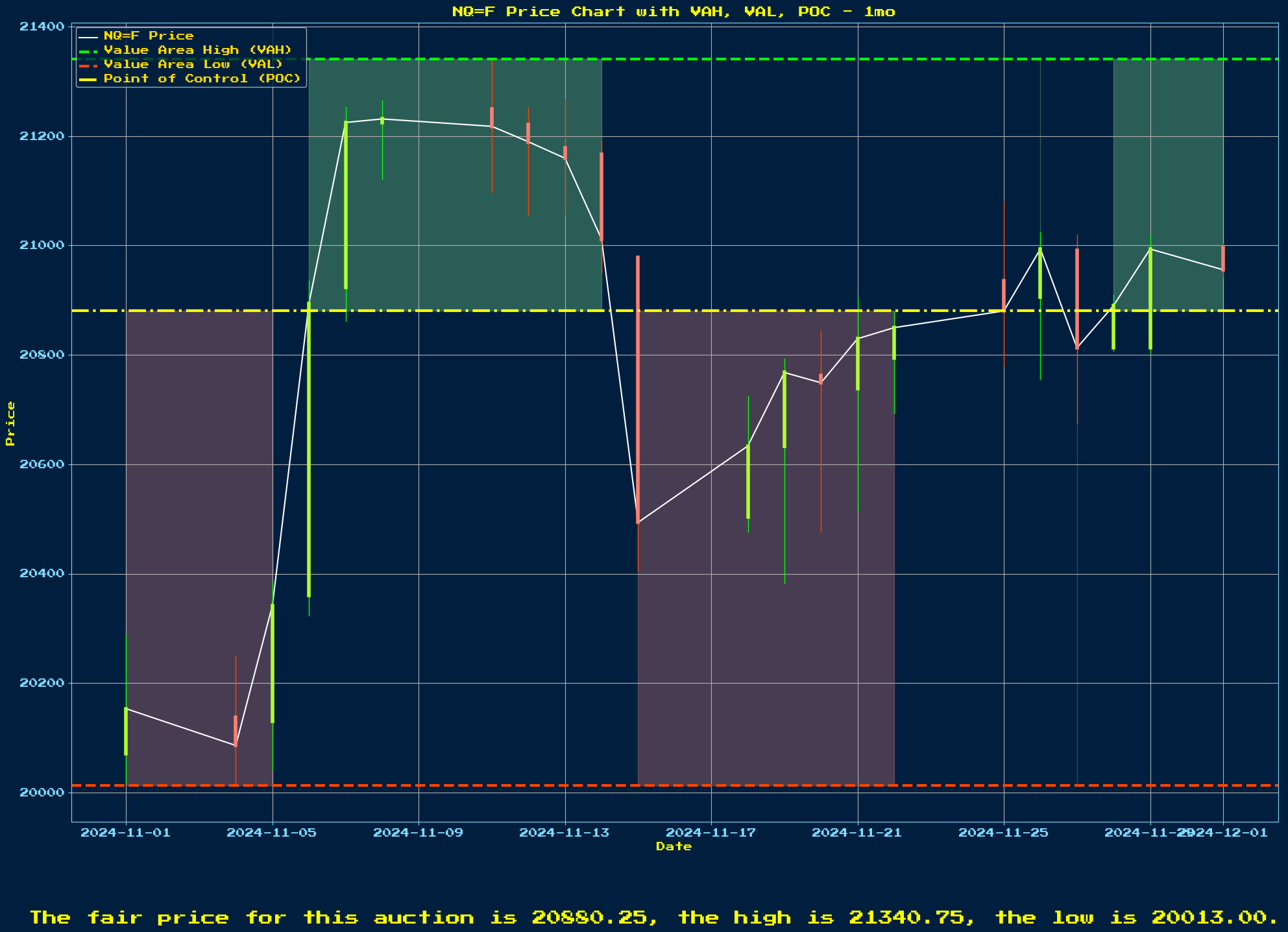Click the 2024-11-13 date axis label
Viewport: 1288px width, 932px height.
coord(565,833)
